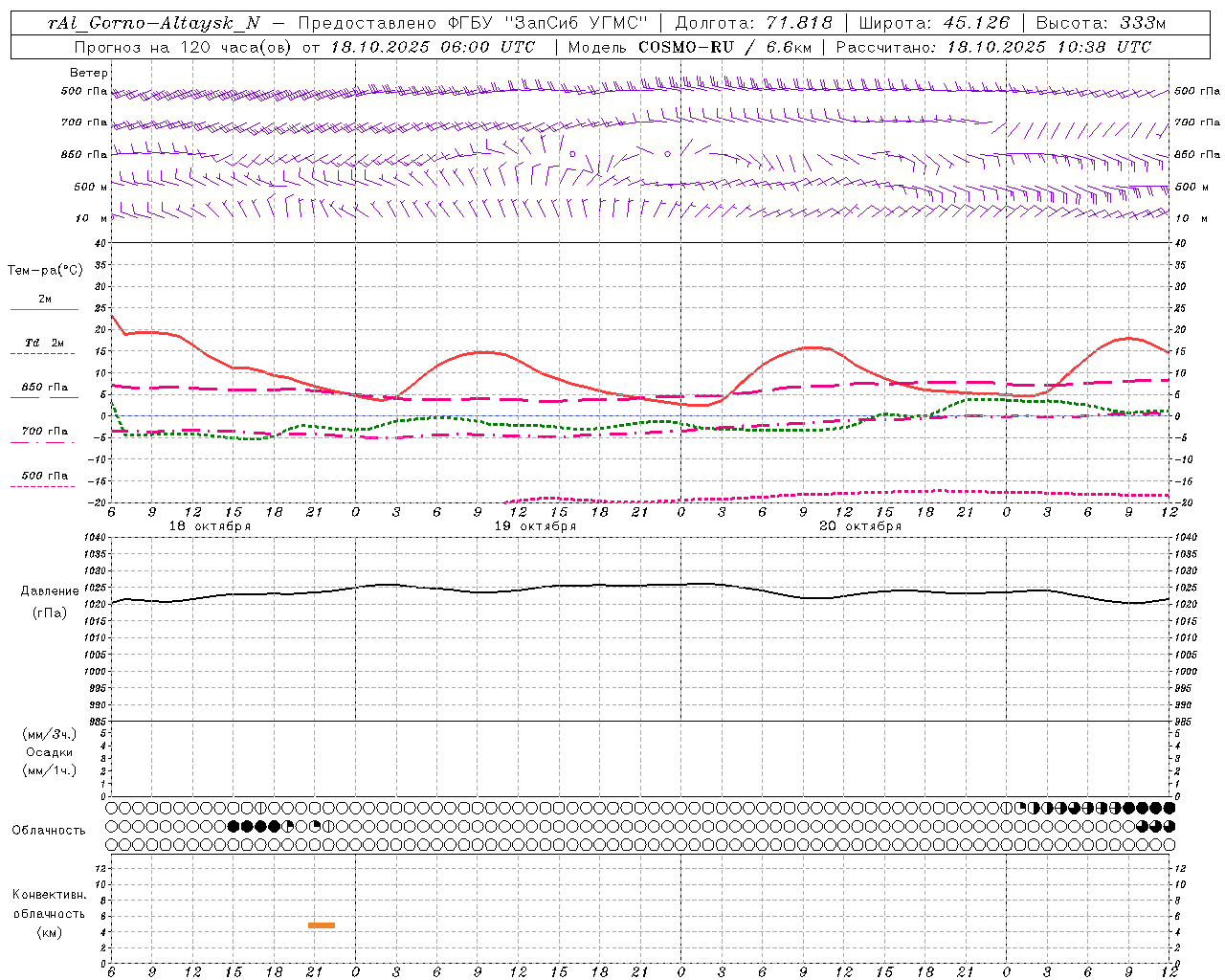The width and height of the screenshot is (1225, 980).
Task: Click the Долгота: 71.818 field in header
Action: point(754,23)
